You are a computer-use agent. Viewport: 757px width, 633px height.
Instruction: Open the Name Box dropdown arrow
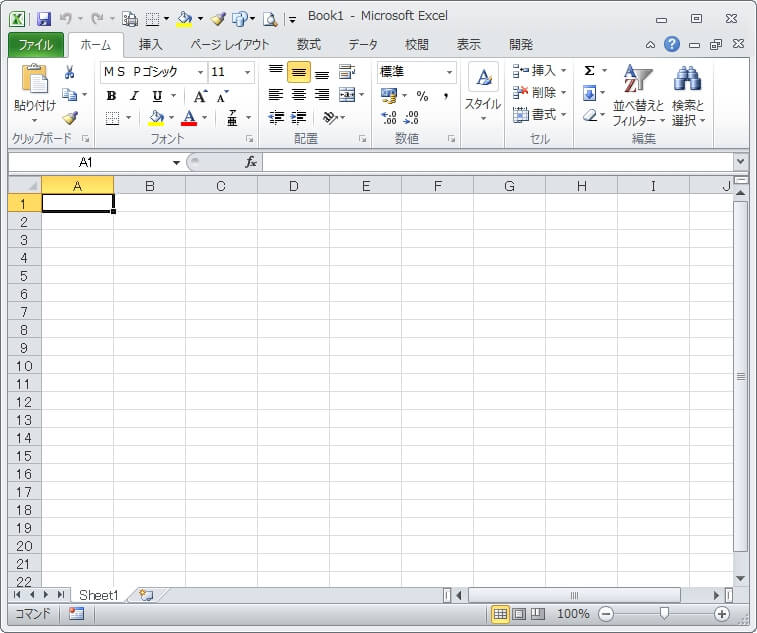[x=176, y=163]
